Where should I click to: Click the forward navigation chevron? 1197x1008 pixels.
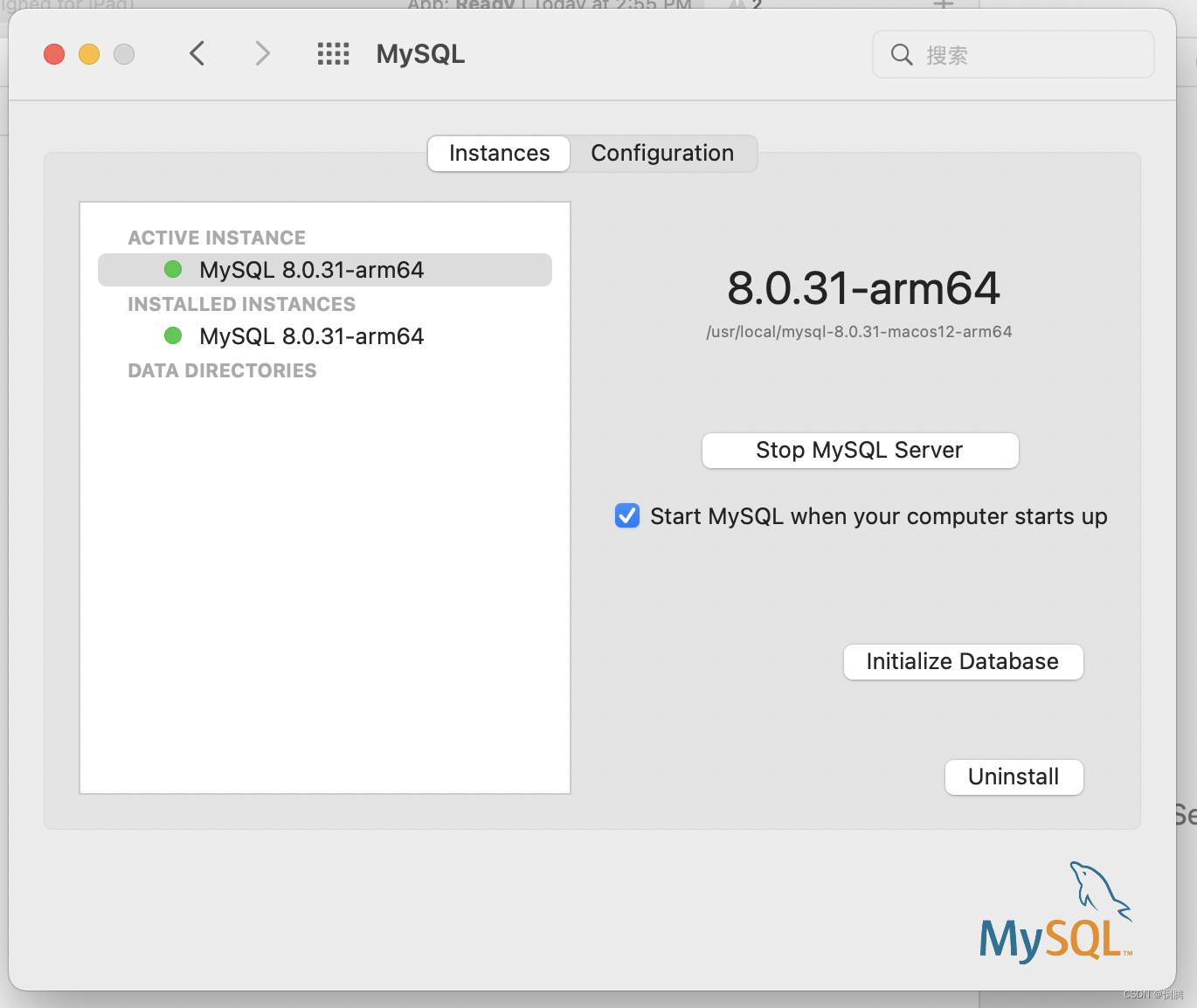[262, 53]
